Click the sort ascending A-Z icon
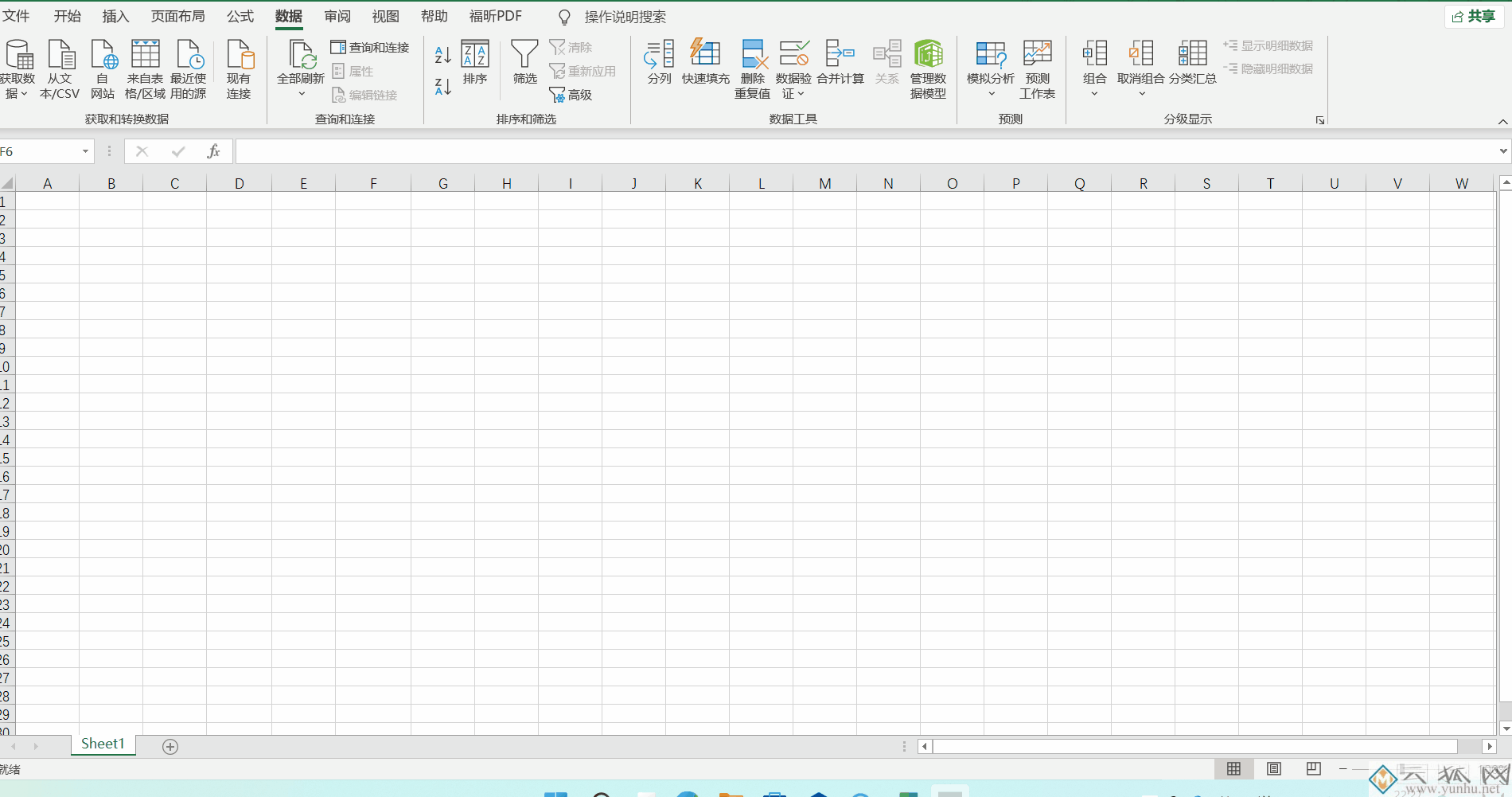The image size is (1512, 797). pos(442,55)
